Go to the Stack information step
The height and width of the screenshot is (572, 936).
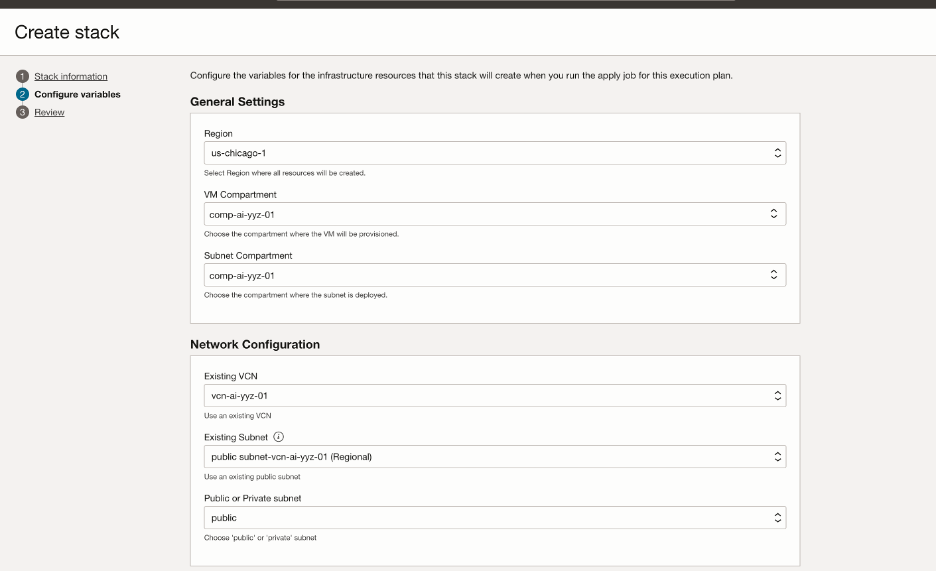click(71, 77)
